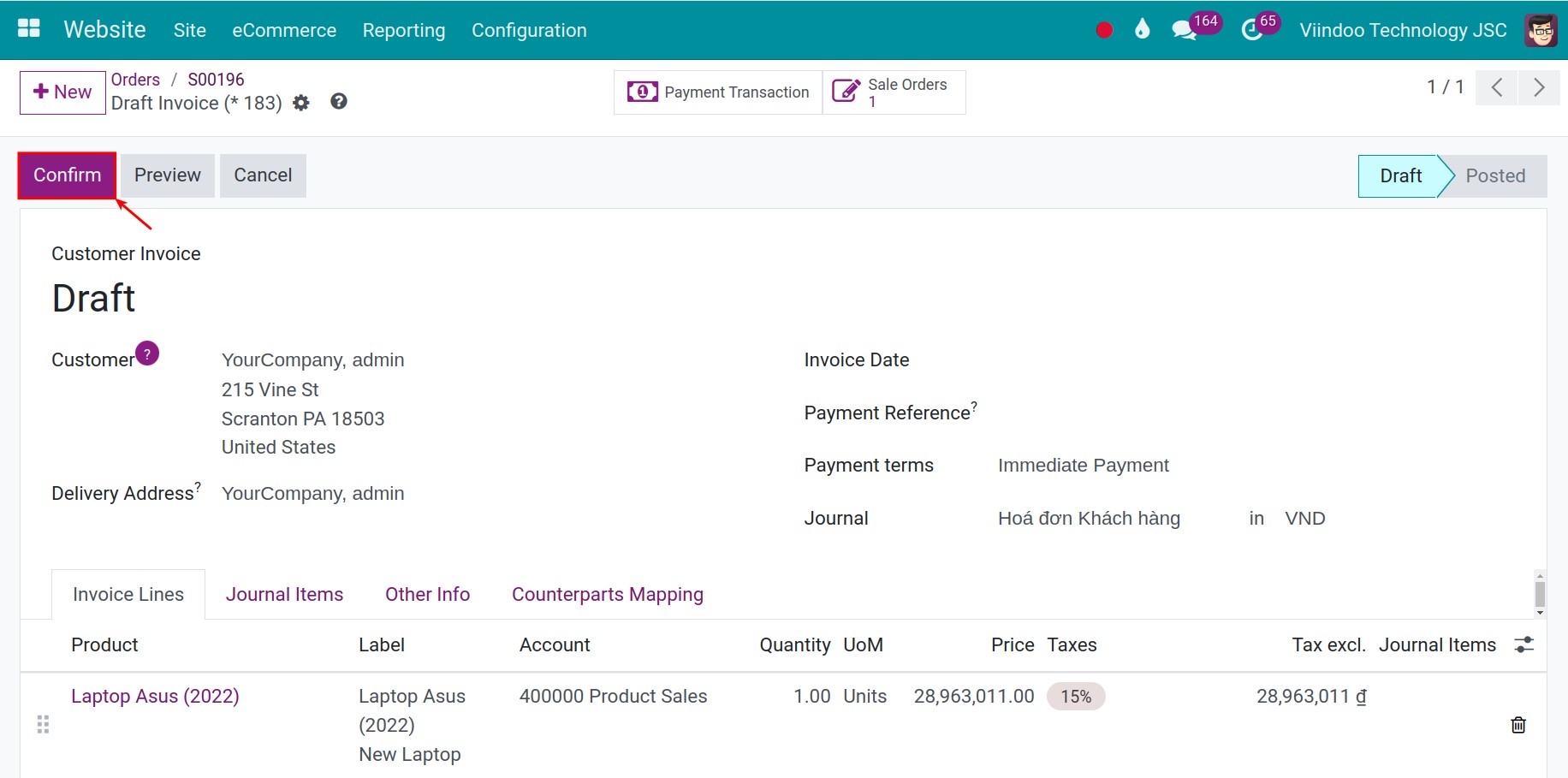Select the Invoice Lines tab
1568x778 pixels.
tap(128, 595)
